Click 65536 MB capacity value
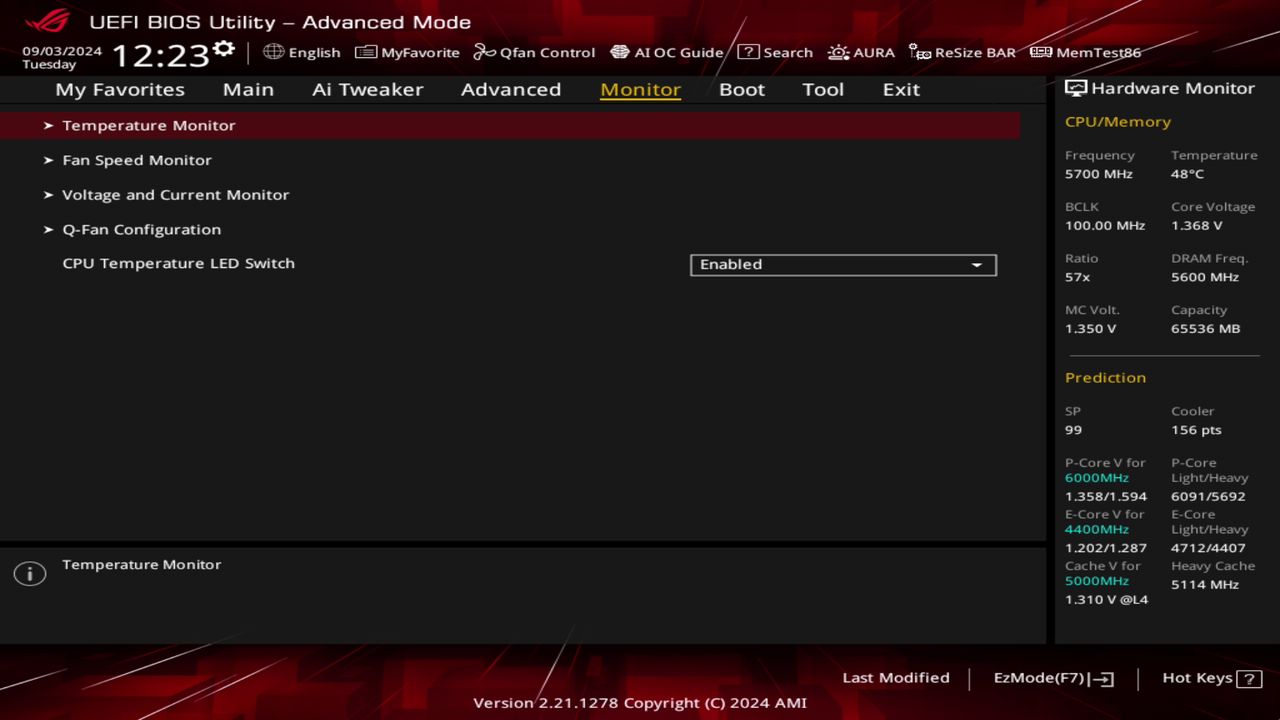Image resolution: width=1280 pixels, height=720 pixels. point(1205,329)
